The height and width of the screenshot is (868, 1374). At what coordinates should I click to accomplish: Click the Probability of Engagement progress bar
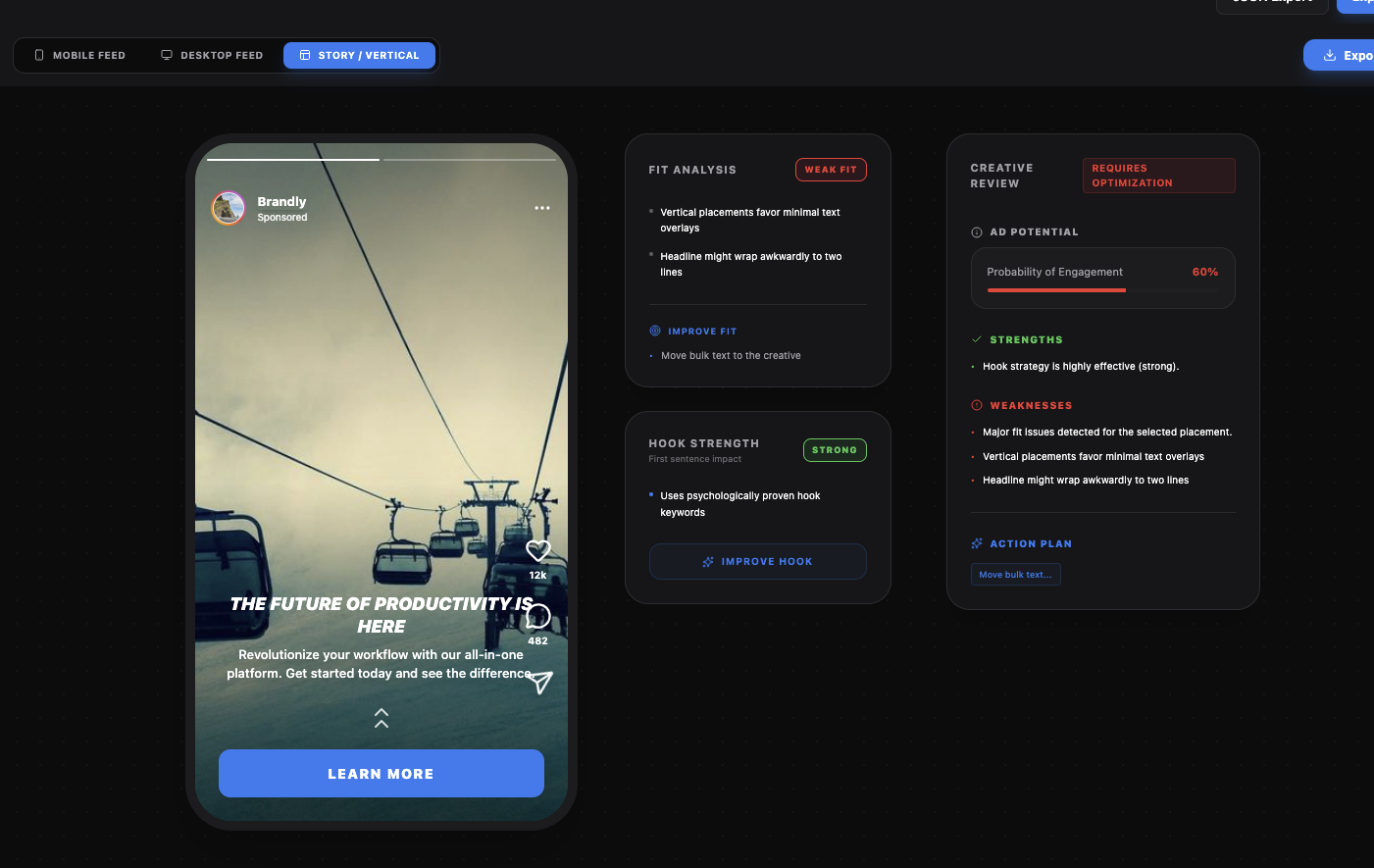[x=1103, y=290]
